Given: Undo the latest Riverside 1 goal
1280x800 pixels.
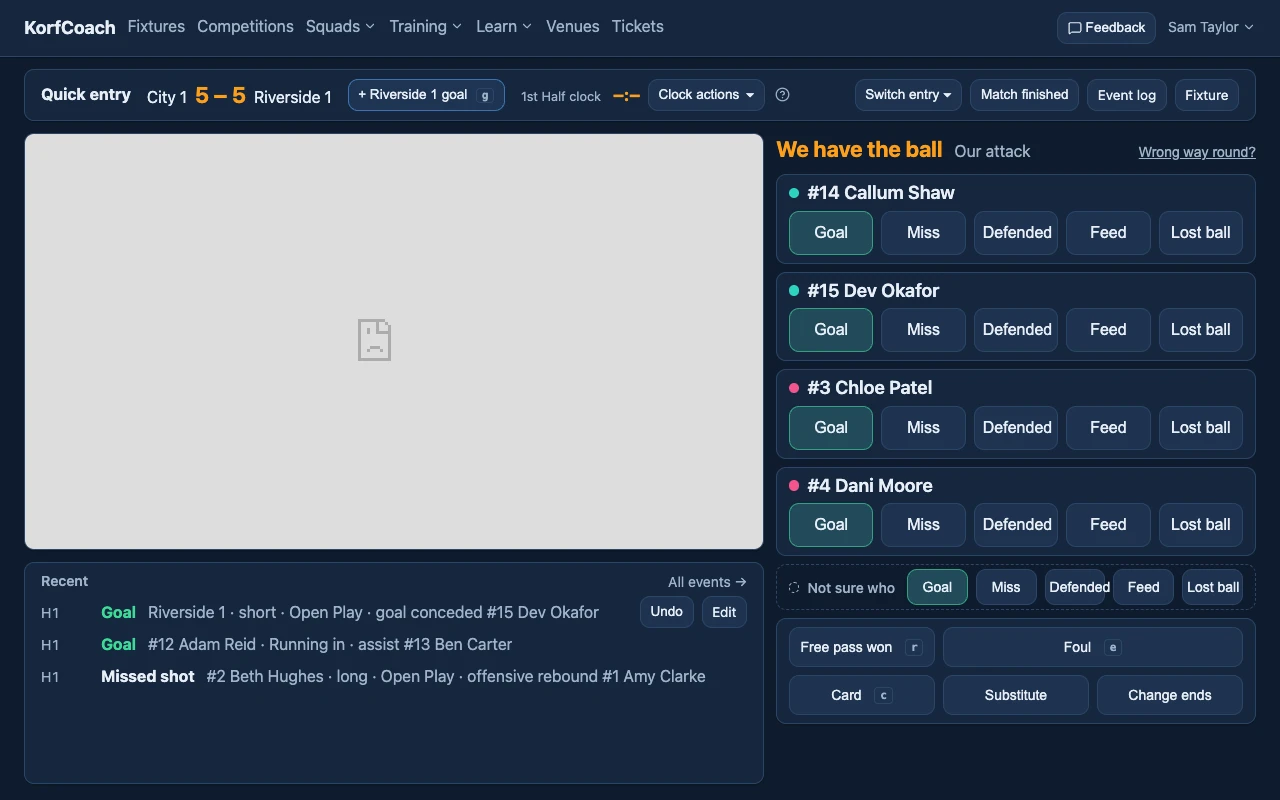Looking at the screenshot, I should click(667, 612).
